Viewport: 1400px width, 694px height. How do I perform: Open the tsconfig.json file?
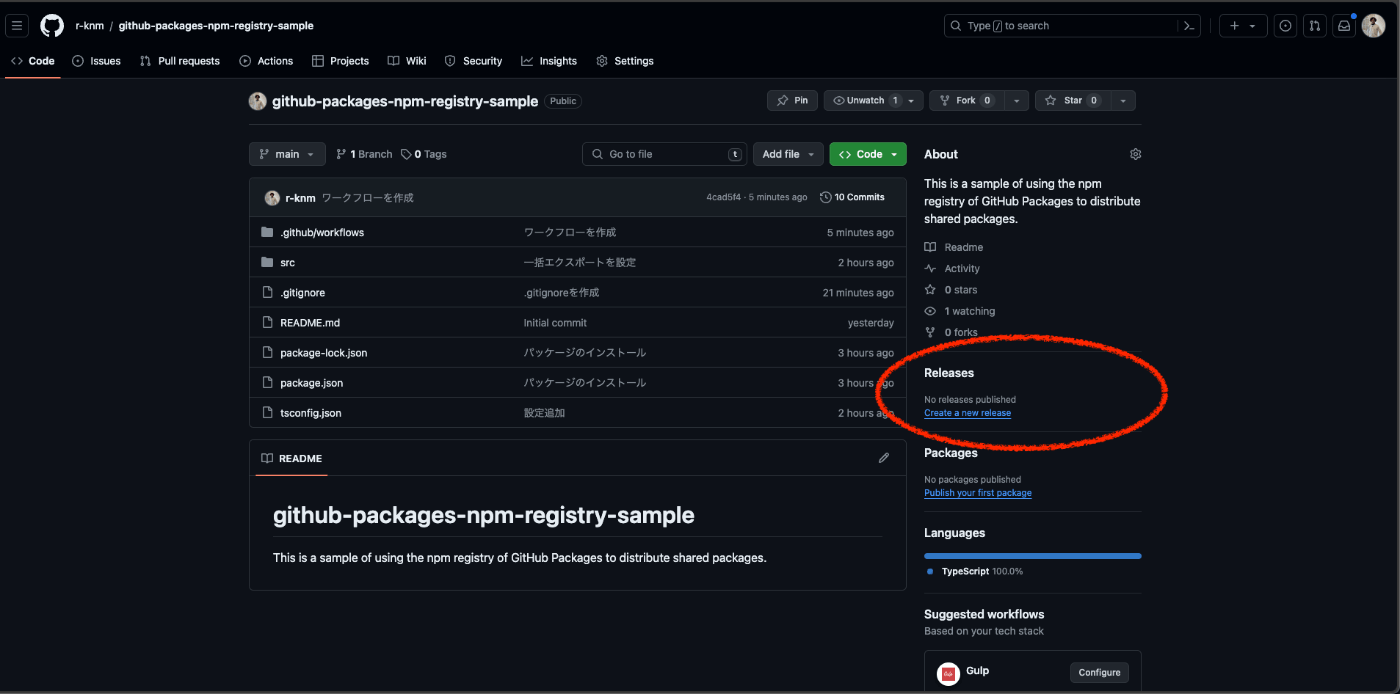pos(311,412)
